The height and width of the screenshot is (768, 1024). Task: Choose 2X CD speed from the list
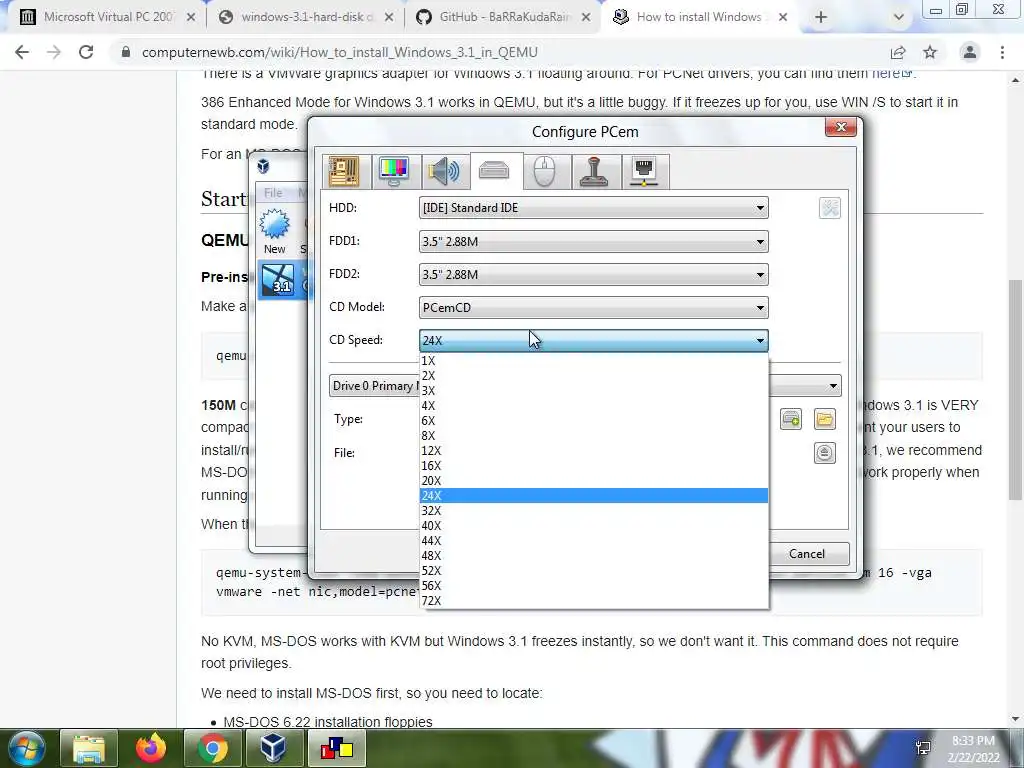tap(593, 376)
